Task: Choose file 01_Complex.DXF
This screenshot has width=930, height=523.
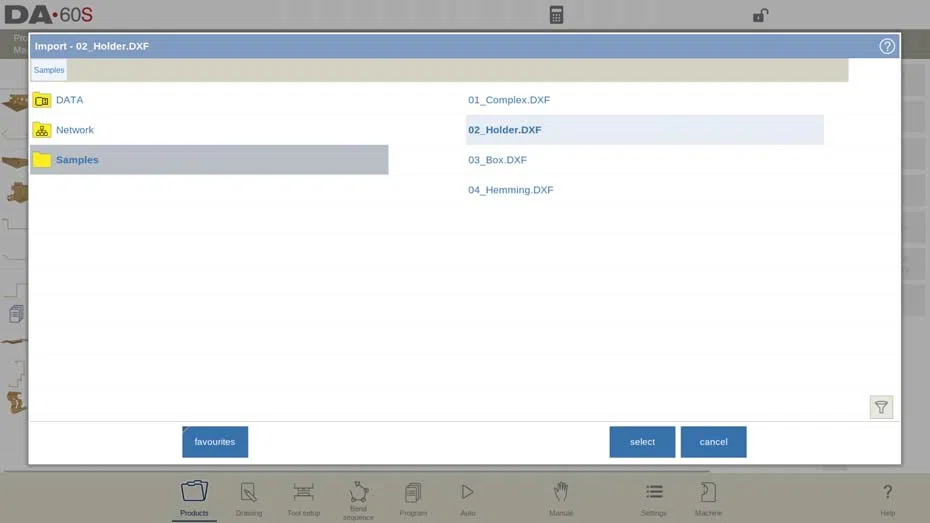Action: coord(645,100)
